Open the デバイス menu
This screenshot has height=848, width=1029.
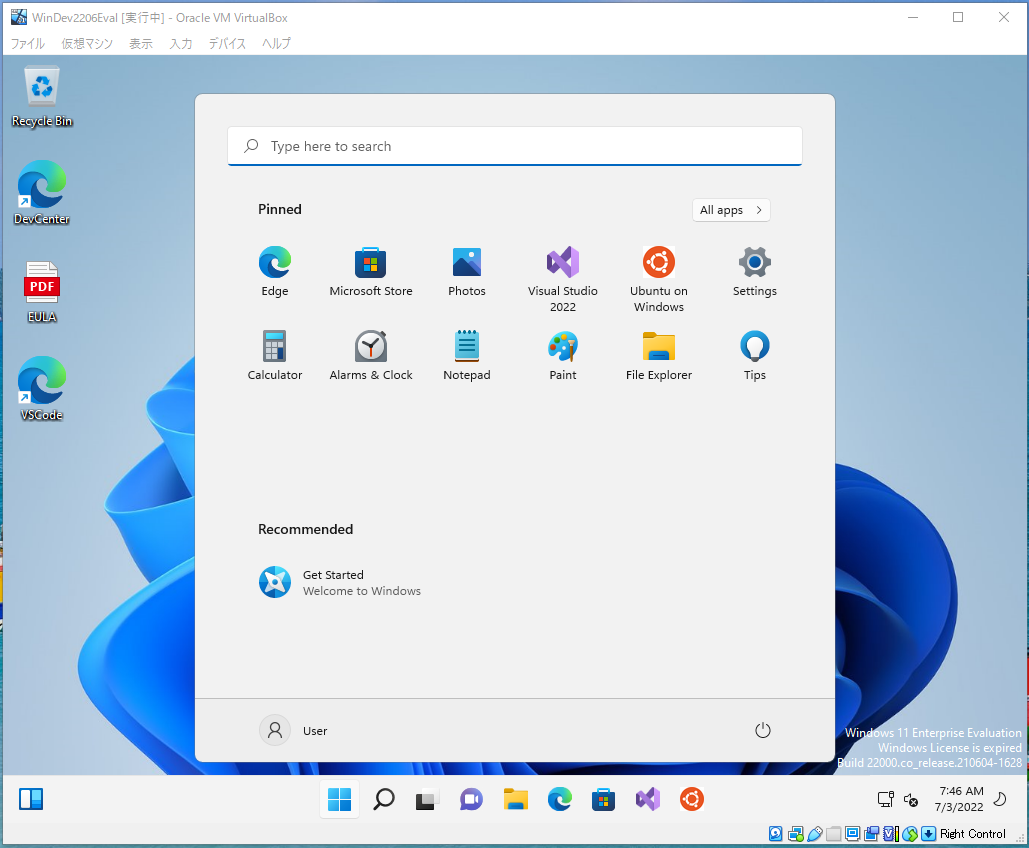tap(227, 43)
